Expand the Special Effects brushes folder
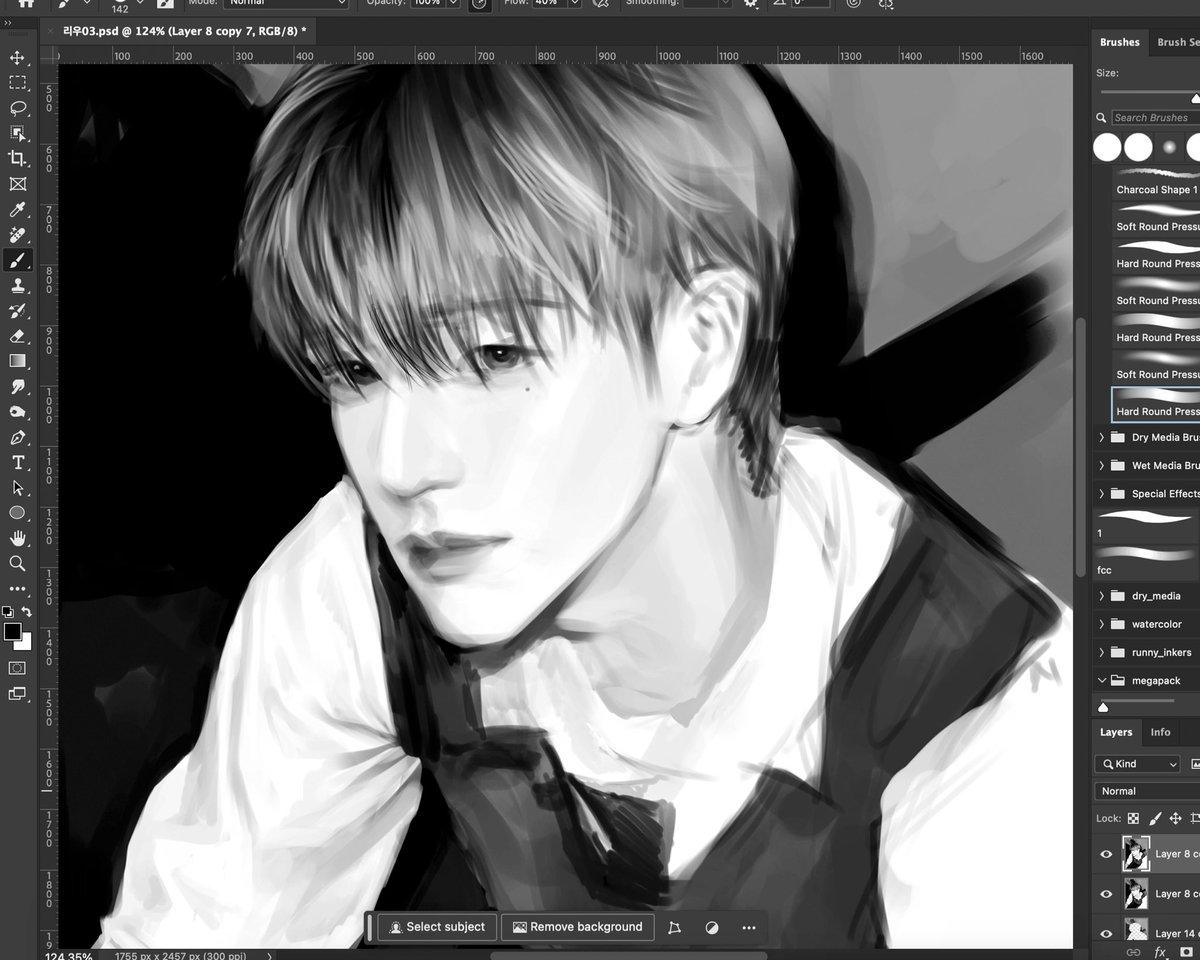The image size is (1200, 960). coord(1102,493)
